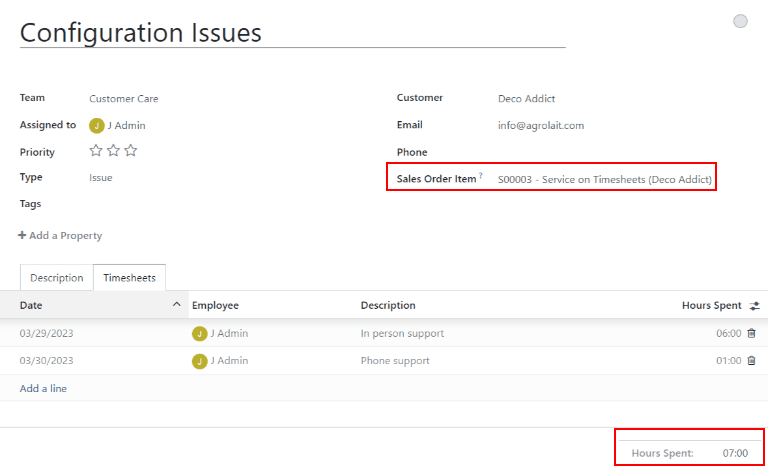Set priority with the first star
Screen dimensions: 768x469
[96, 151]
